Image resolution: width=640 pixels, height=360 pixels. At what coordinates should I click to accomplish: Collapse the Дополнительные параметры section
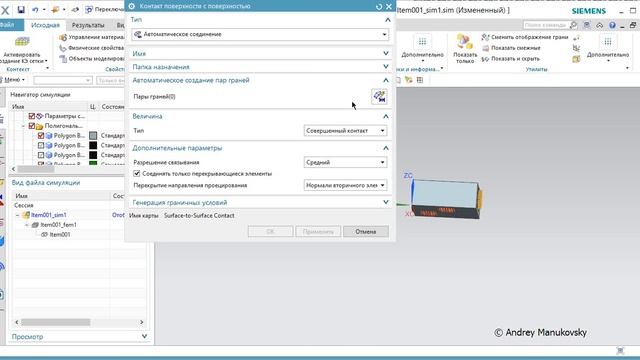[386, 148]
